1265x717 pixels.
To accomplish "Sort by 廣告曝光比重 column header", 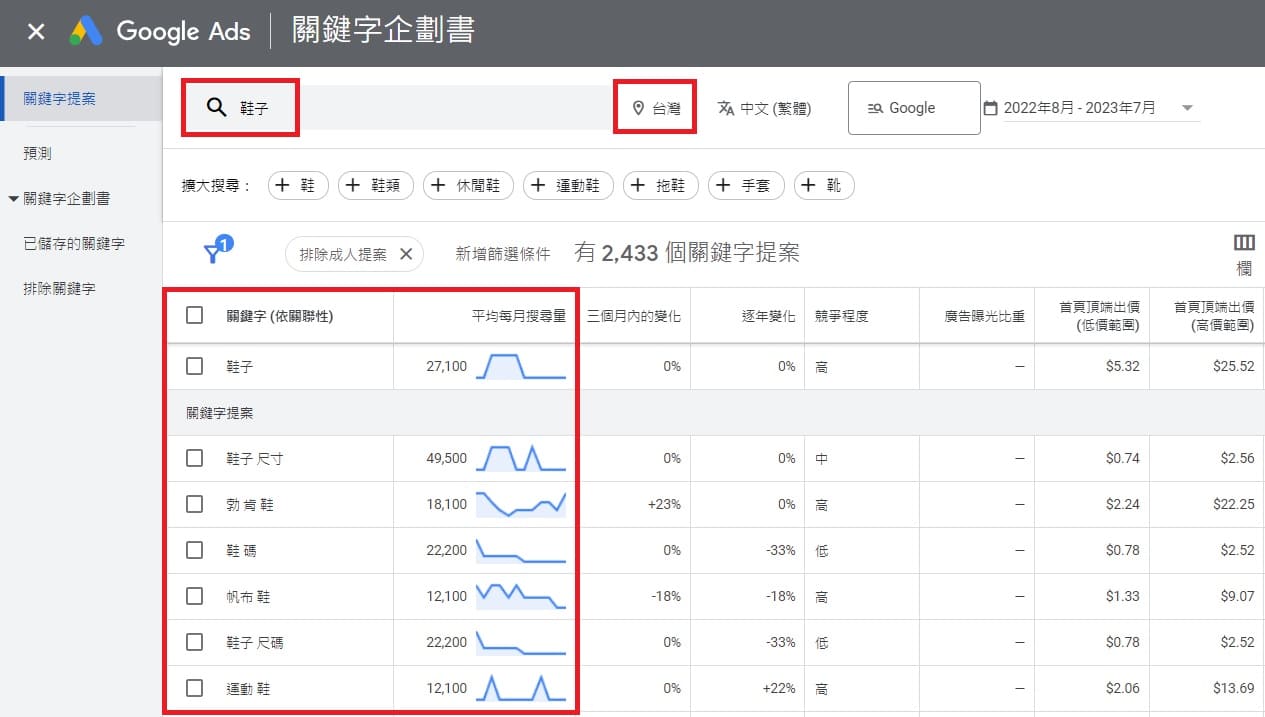I will tap(985, 316).
